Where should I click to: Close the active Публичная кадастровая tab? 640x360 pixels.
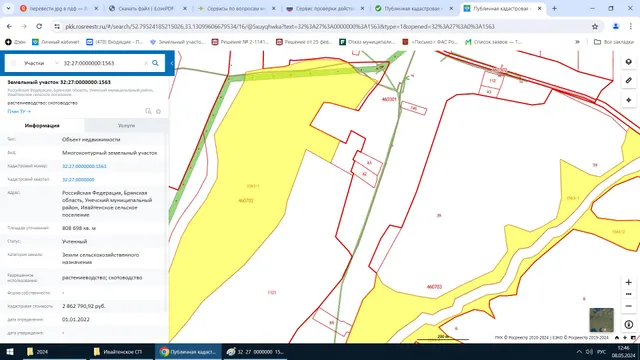pyautogui.click(x=539, y=8)
